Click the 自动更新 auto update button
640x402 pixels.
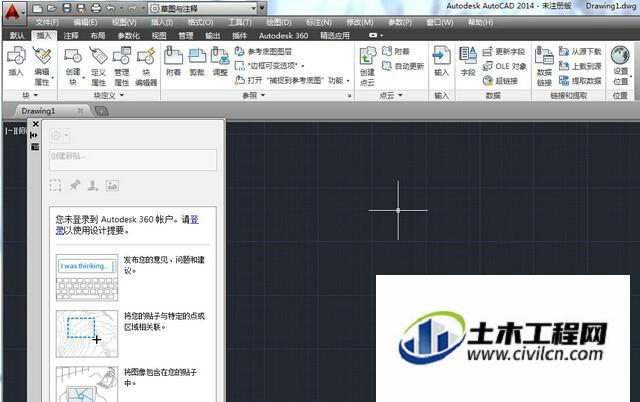tap(403, 66)
